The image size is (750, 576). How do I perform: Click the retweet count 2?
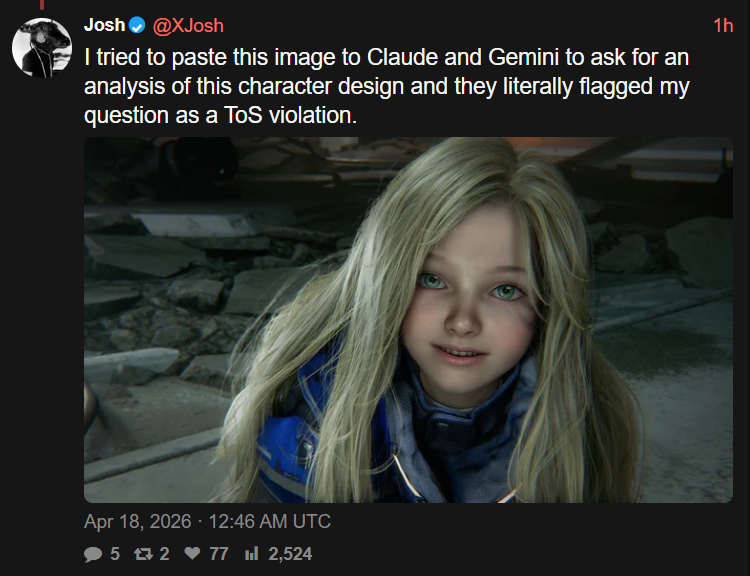tap(164, 553)
